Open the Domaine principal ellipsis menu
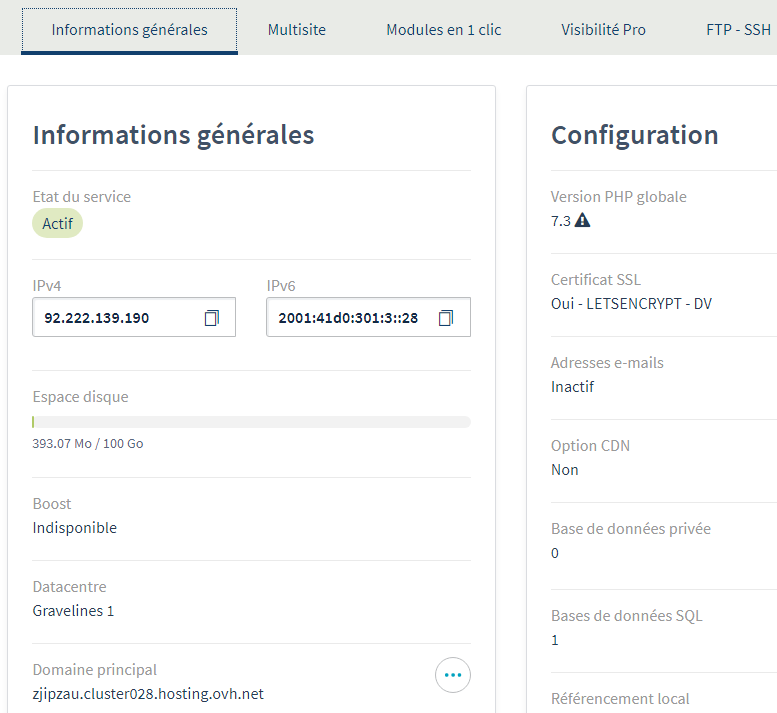The width and height of the screenshot is (777, 713). pos(453,675)
